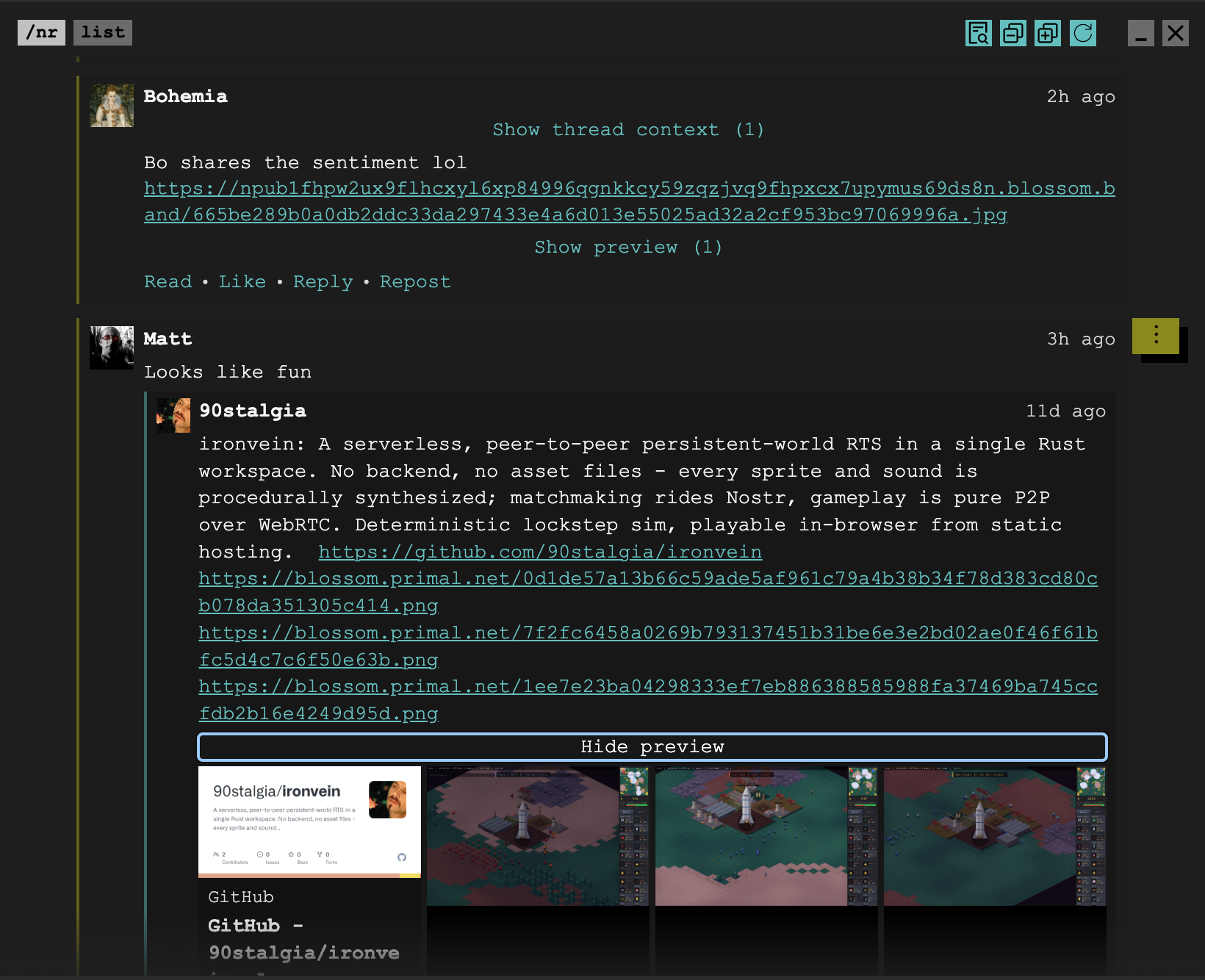Open the search notes icon
The height and width of the screenshot is (980, 1205).
click(978, 33)
